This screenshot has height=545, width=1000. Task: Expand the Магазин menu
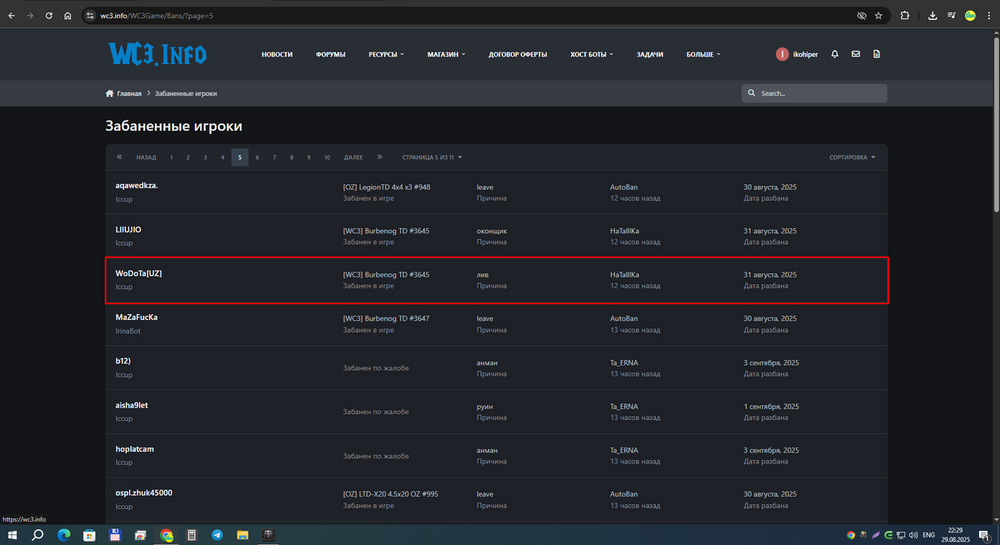pyautogui.click(x=446, y=54)
